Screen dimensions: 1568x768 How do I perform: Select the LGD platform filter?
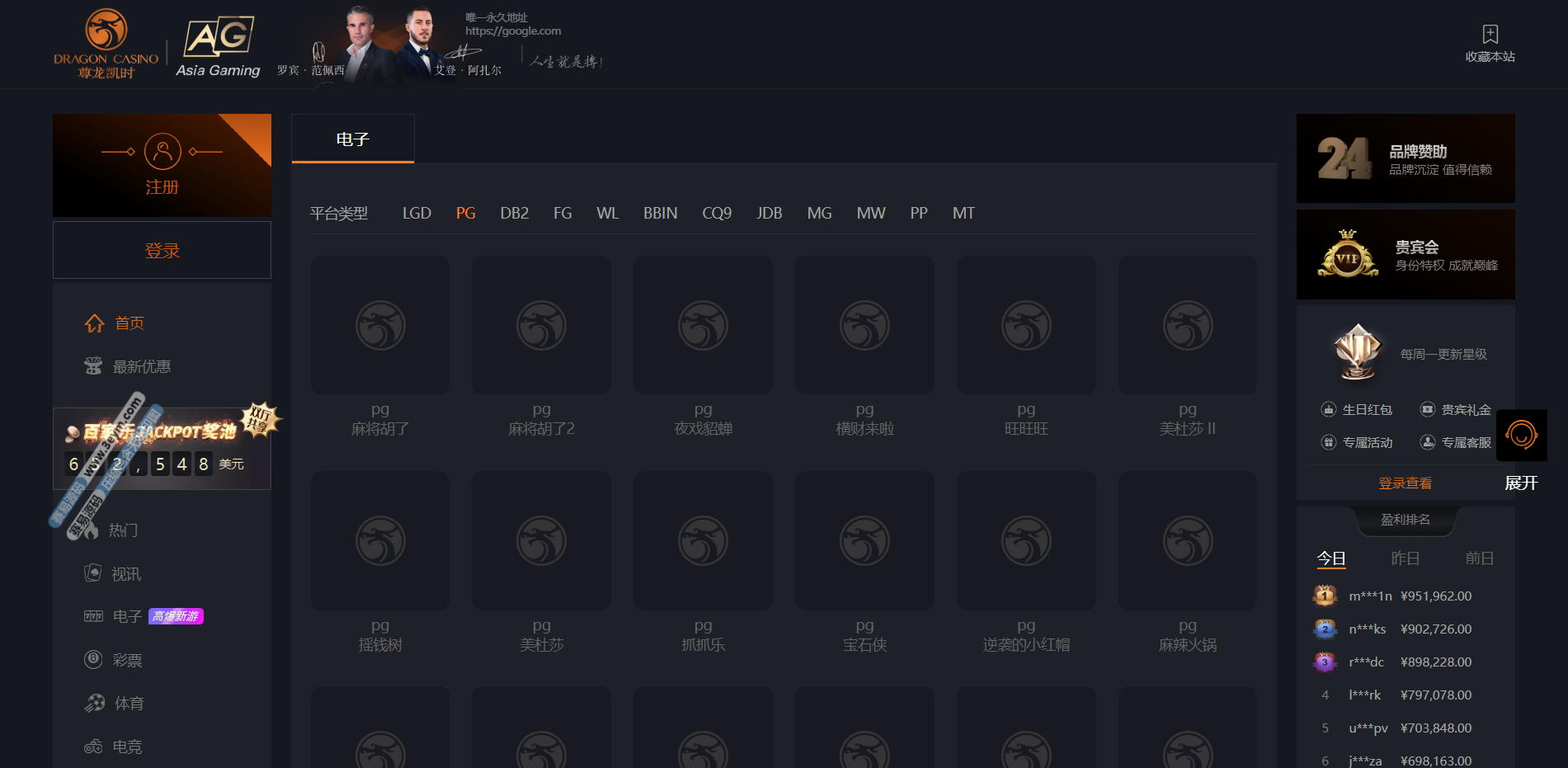(417, 214)
